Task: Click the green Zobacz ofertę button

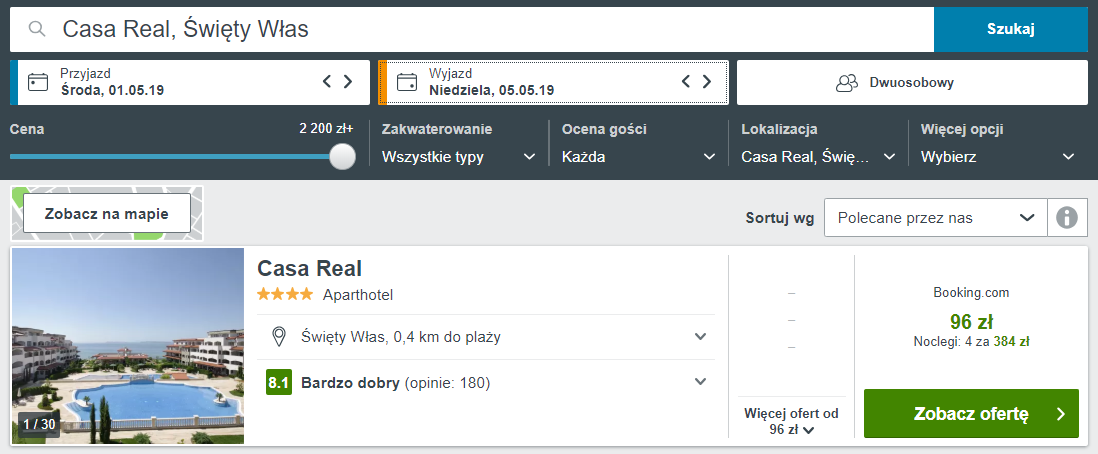Action: [971, 413]
